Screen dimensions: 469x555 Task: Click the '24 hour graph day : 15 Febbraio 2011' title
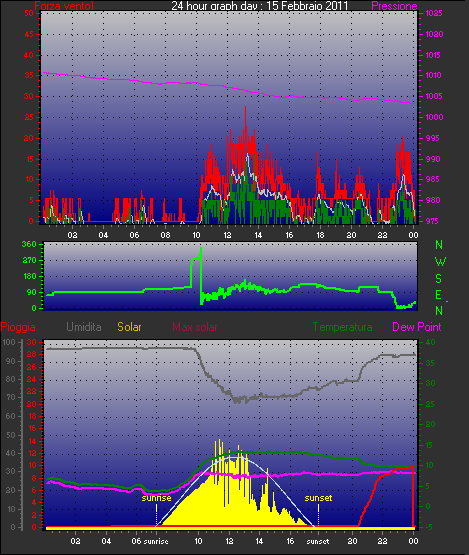click(260, 6)
